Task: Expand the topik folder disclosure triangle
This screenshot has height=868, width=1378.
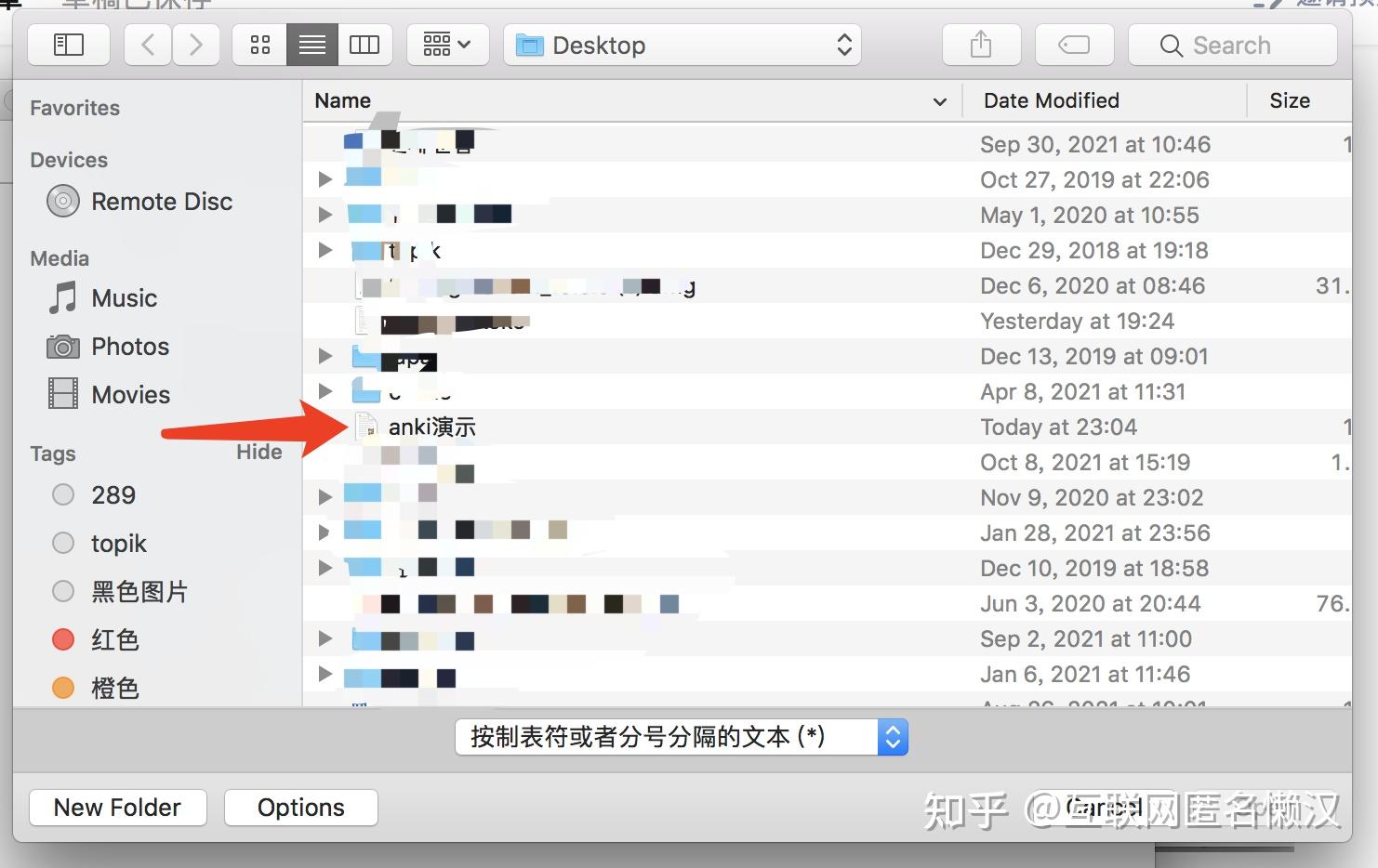Action: [x=325, y=250]
